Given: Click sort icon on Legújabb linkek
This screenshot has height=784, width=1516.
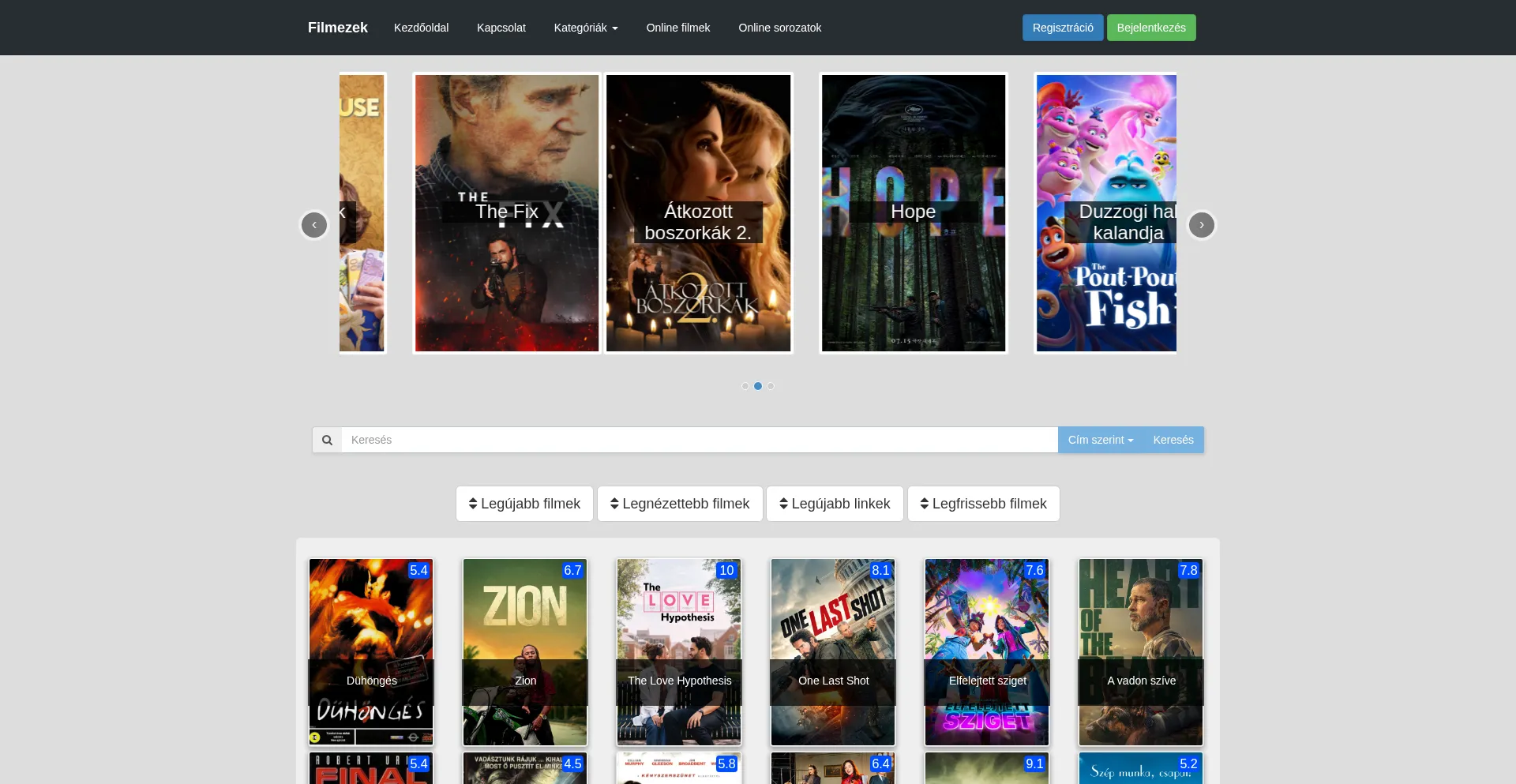Looking at the screenshot, I should tap(784, 504).
